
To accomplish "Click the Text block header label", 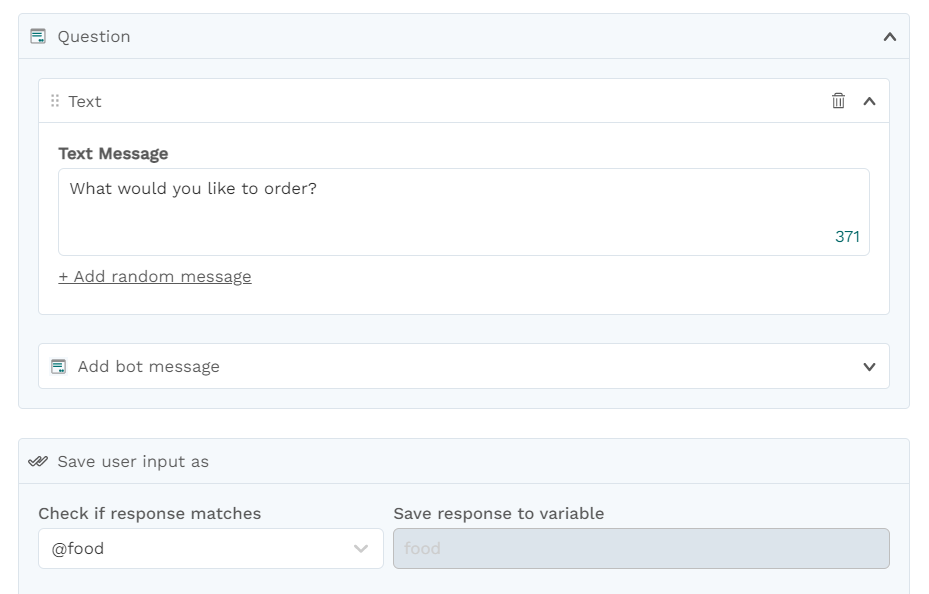I will click(85, 101).
